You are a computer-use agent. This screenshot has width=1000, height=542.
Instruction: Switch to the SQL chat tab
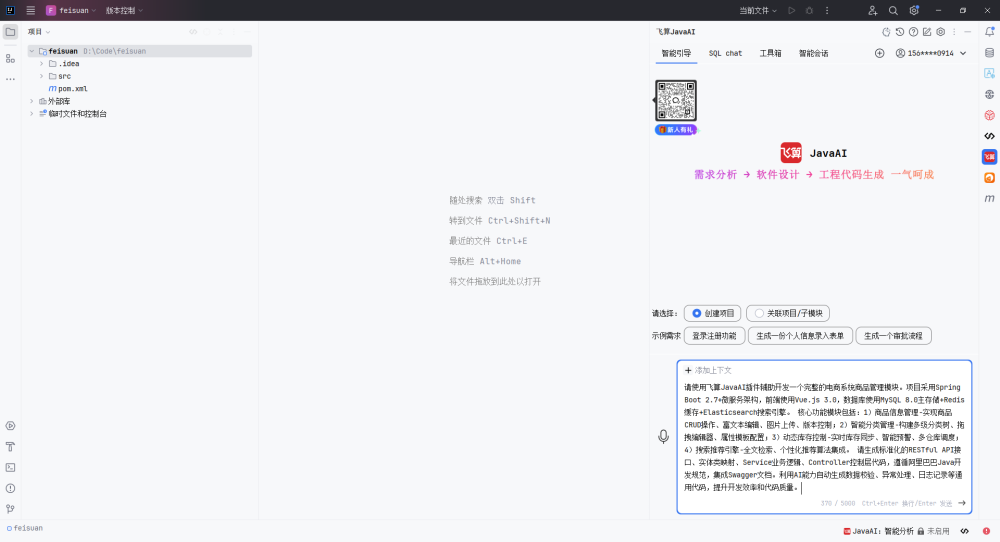coord(725,54)
